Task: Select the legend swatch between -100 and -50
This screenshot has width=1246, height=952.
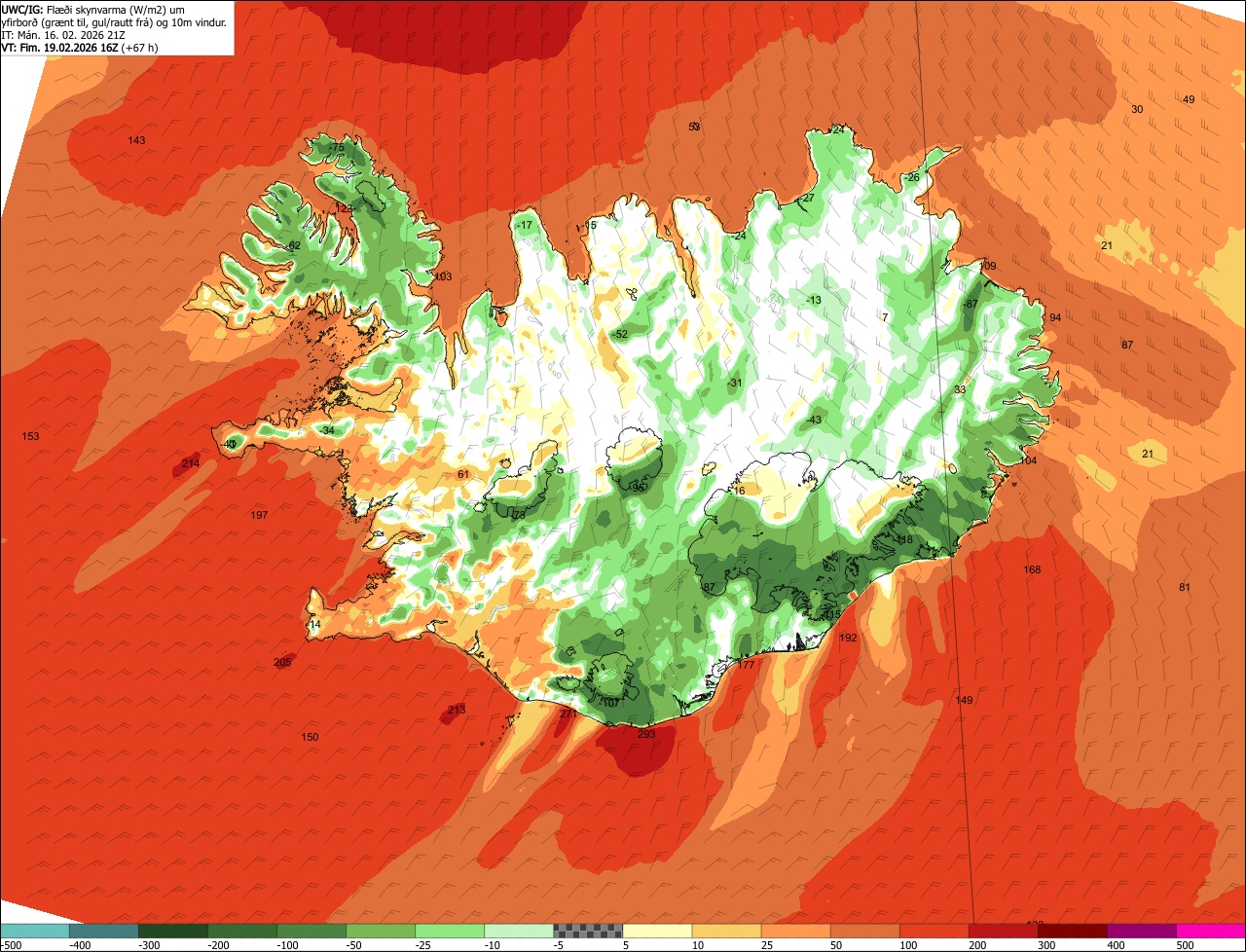Action: (x=311, y=931)
